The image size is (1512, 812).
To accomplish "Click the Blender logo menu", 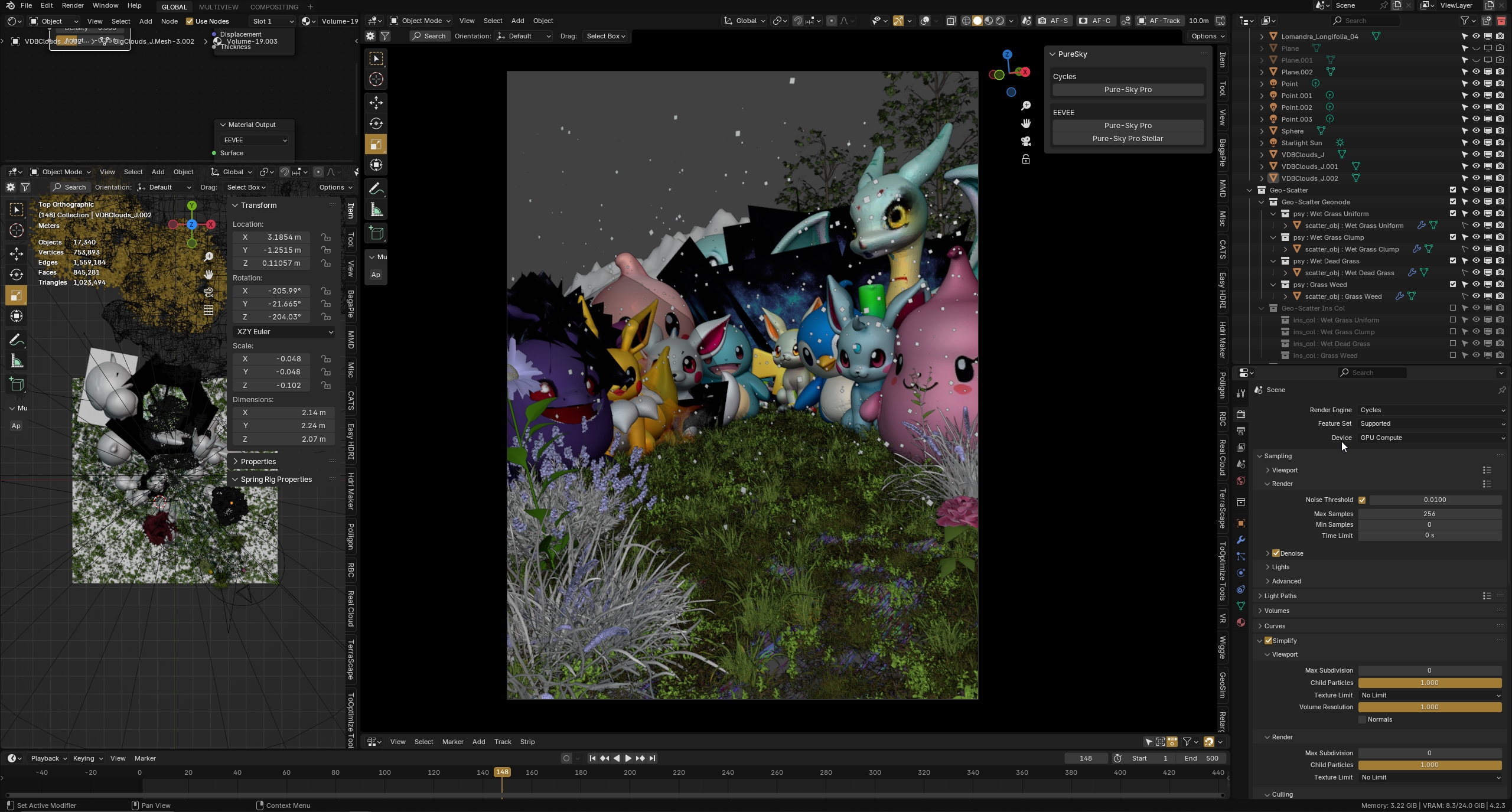I will pos(10,5).
